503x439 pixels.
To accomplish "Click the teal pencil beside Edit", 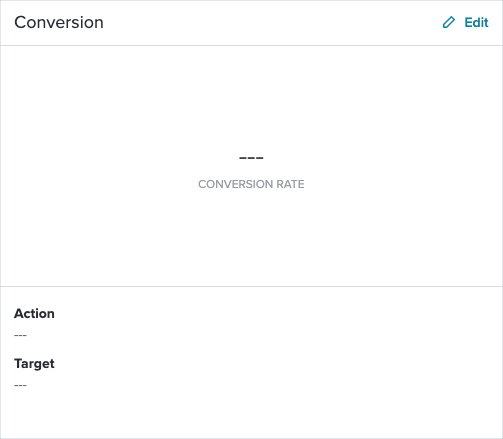I will click(x=449, y=22).
